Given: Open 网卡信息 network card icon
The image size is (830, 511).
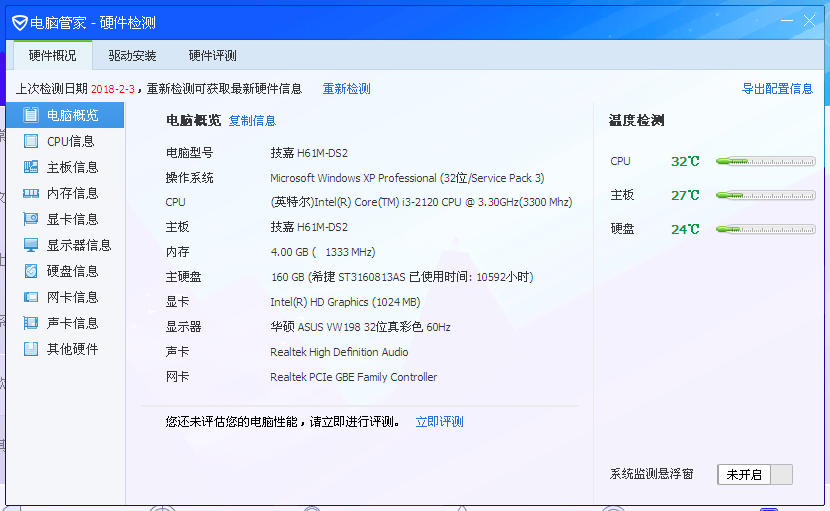Looking at the screenshot, I should (x=31, y=297).
